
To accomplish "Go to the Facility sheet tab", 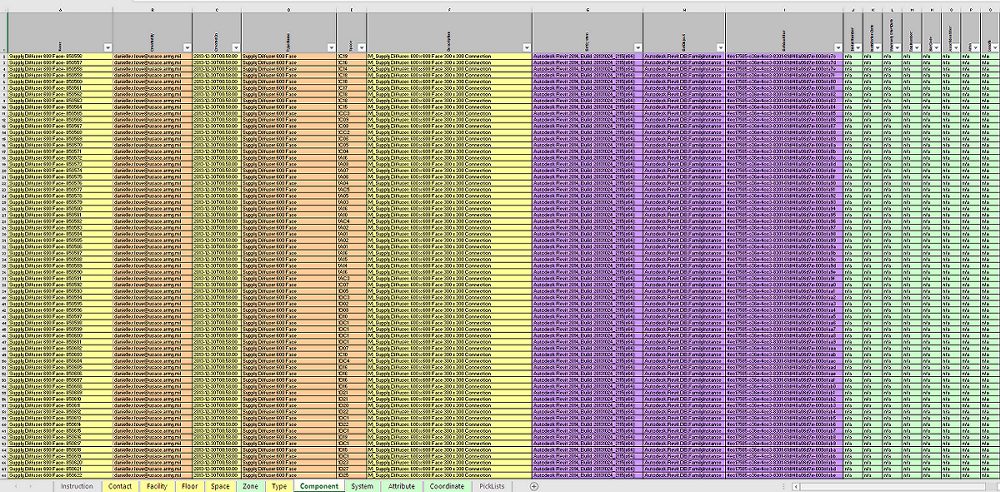I will tap(156, 486).
